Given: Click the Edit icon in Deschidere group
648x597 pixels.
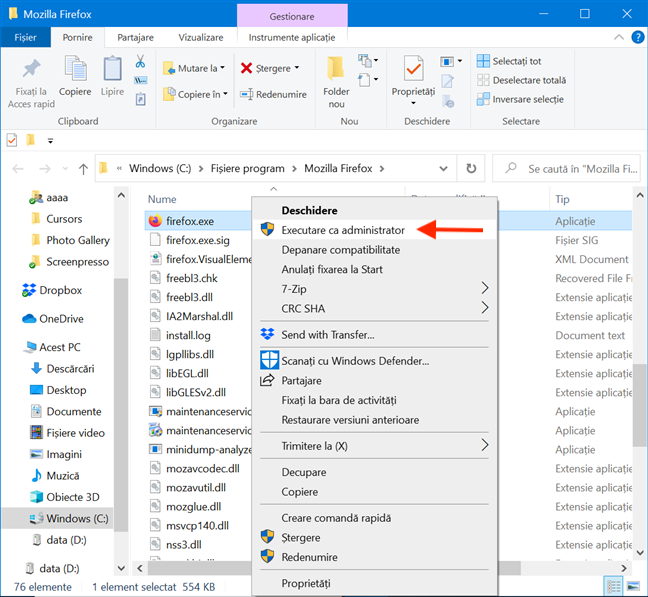Looking at the screenshot, I should tap(447, 81).
